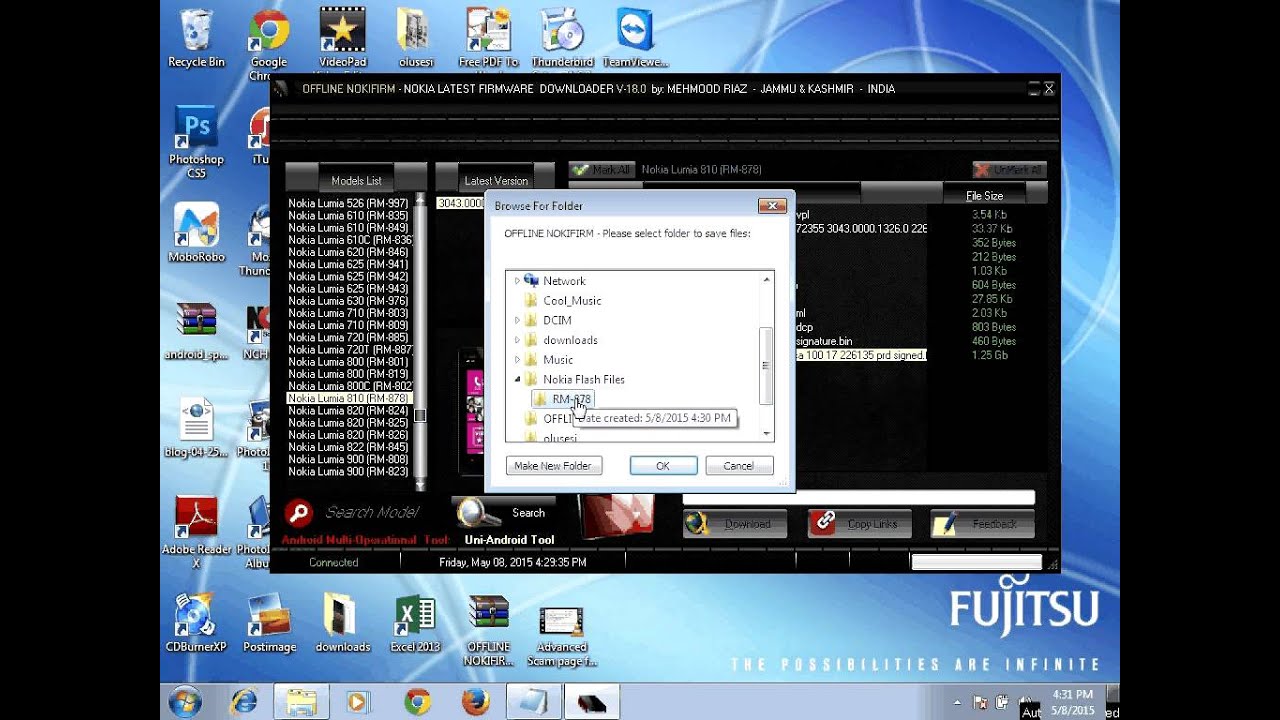Screen dimensions: 1280x720
Task: Open Chrome from the taskbar
Action: pos(417,702)
